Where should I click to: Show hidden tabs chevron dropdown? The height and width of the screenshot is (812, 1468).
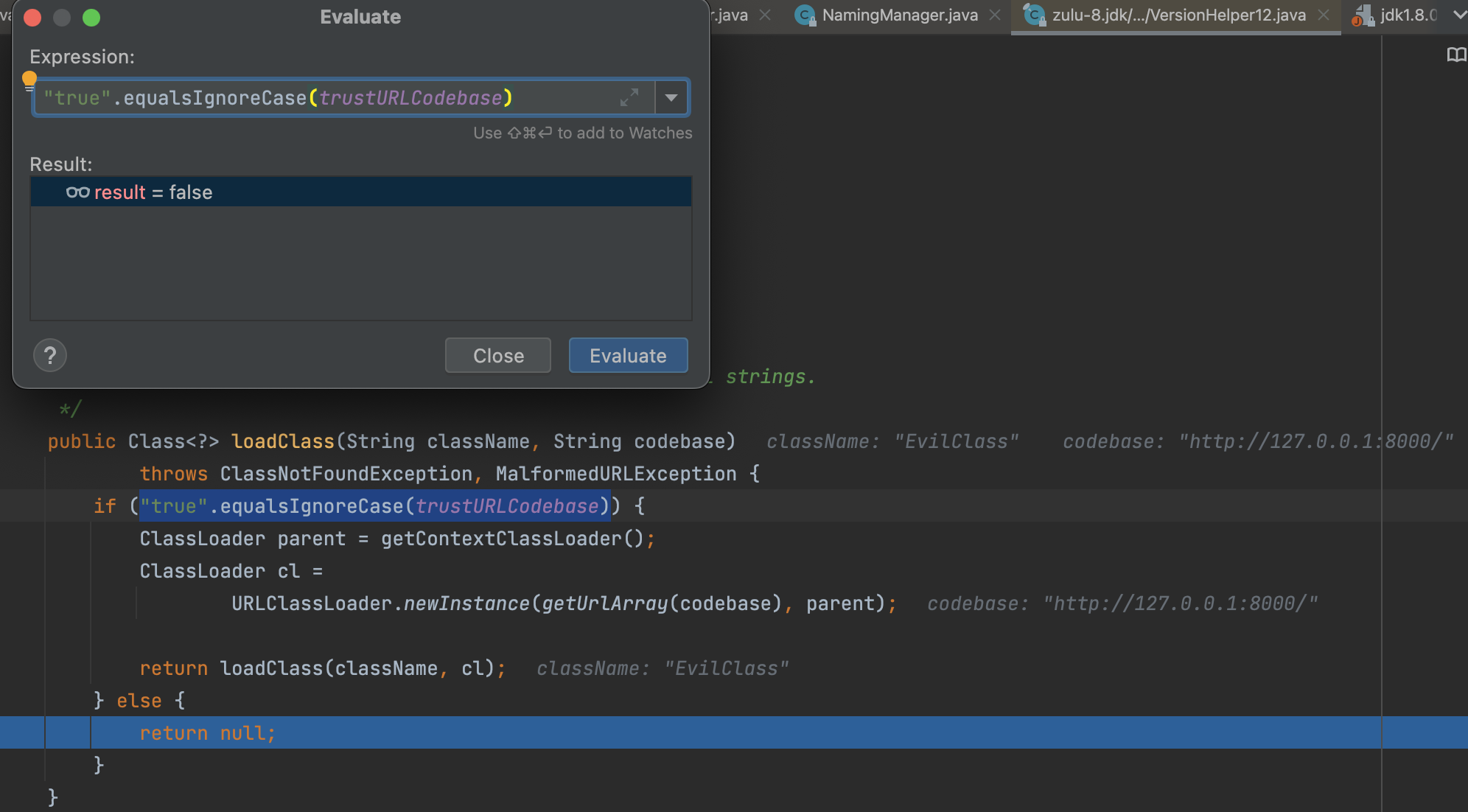(1459, 15)
